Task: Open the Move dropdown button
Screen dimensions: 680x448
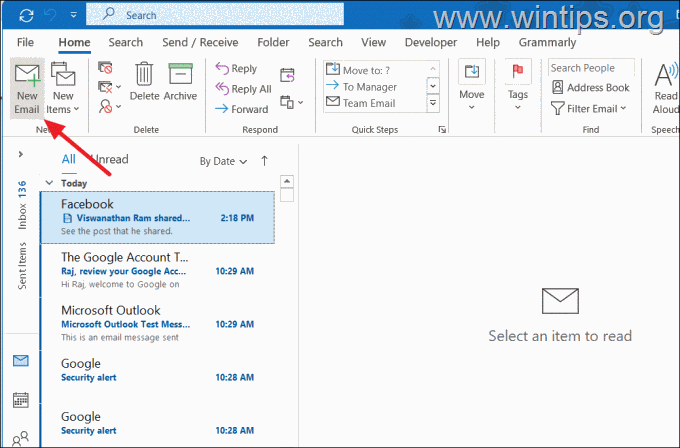Action: [472, 87]
